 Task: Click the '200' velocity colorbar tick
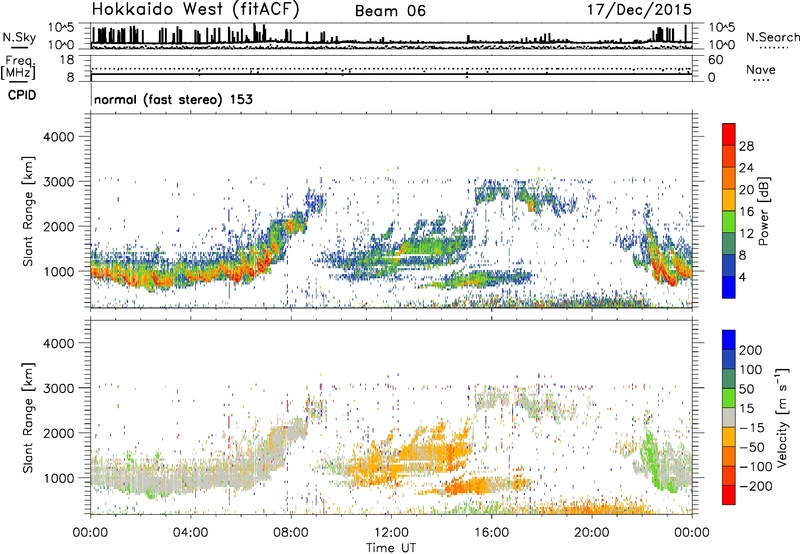click(x=751, y=350)
